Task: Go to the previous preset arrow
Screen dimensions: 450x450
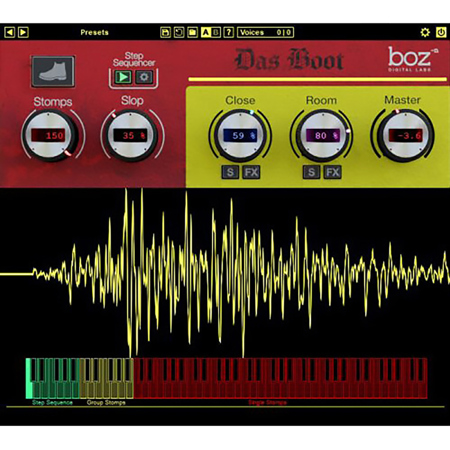Action: pos(10,32)
